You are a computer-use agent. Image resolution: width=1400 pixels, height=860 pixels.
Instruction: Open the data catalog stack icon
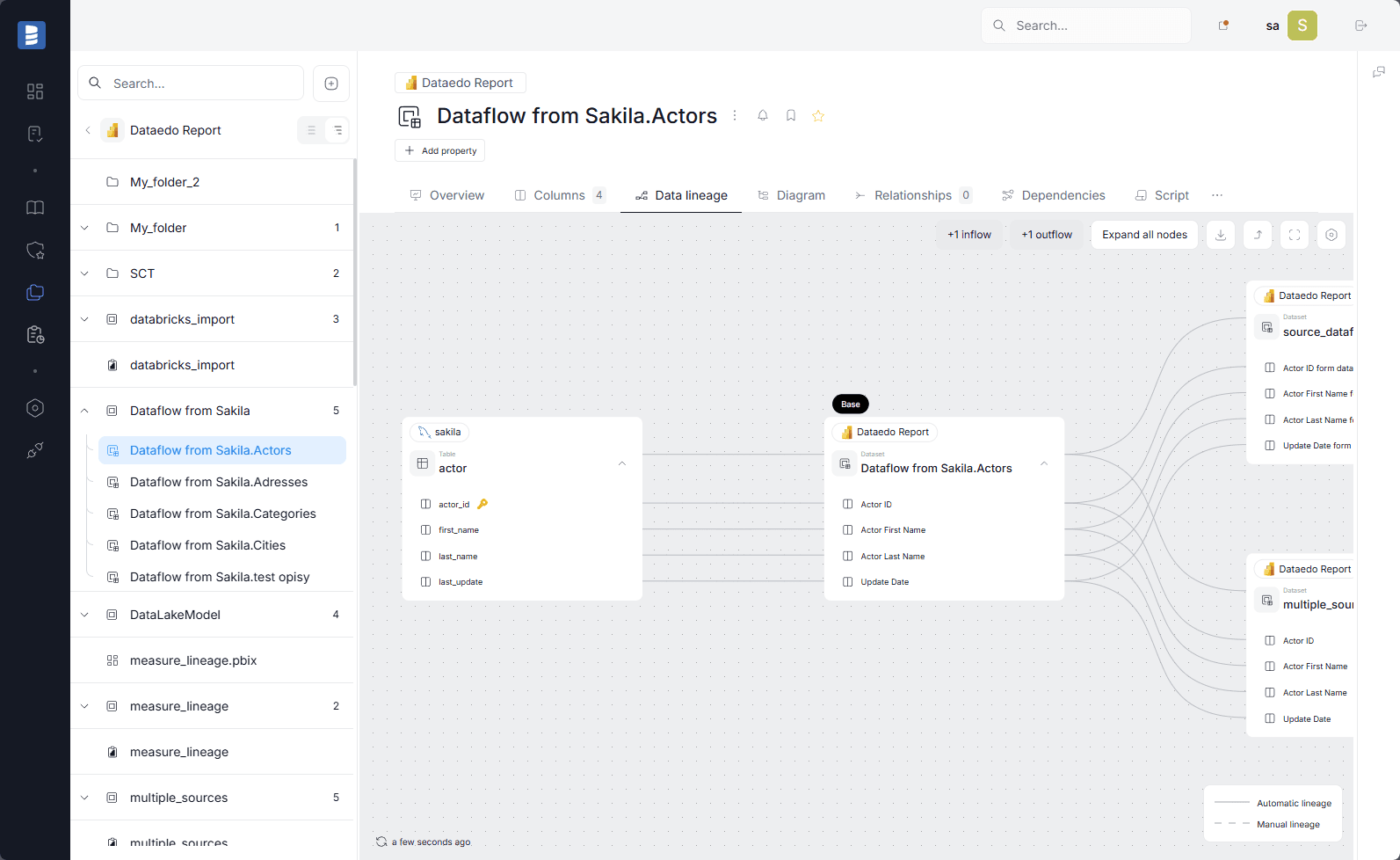pyautogui.click(x=35, y=292)
